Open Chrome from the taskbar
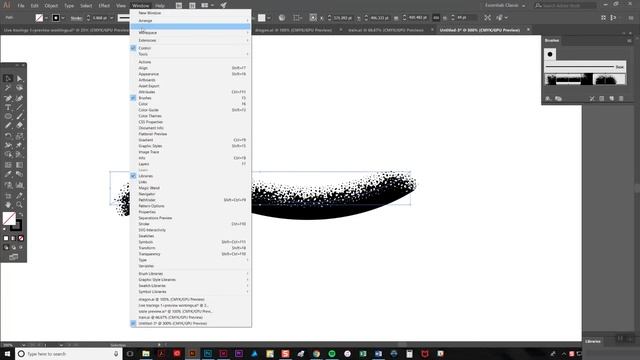640x360 pixels. pos(316,353)
